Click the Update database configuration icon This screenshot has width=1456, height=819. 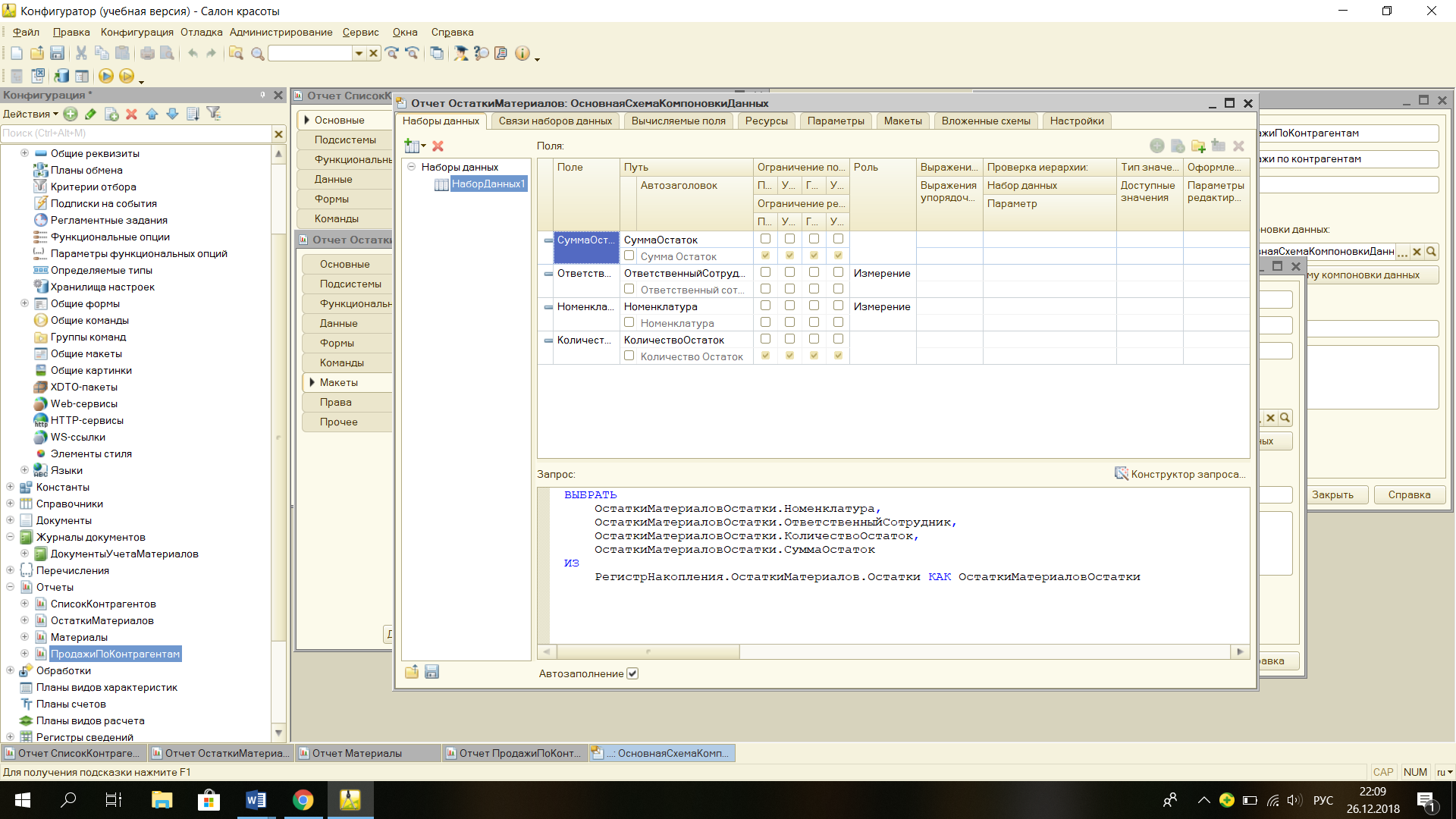tap(61, 76)
